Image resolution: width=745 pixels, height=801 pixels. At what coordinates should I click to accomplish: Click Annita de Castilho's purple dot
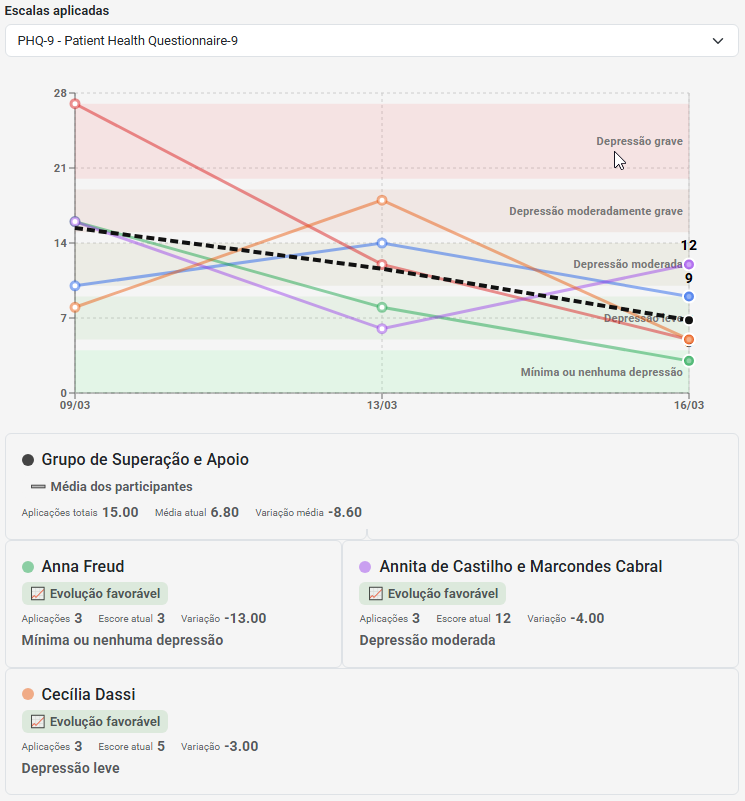[x=365, y=567]
